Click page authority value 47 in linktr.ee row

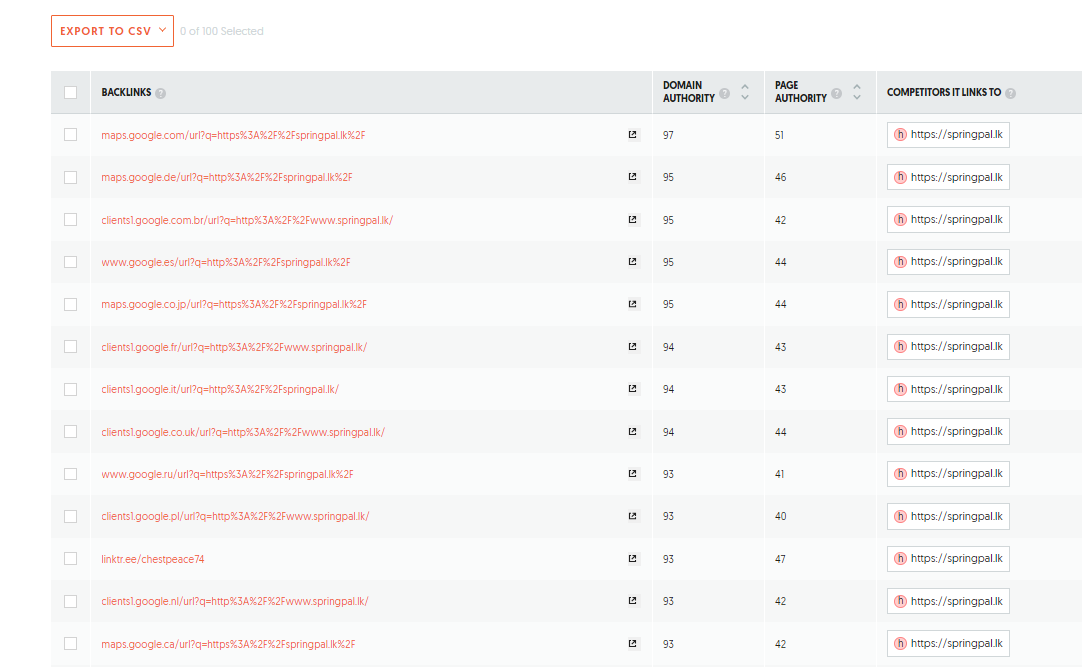pos(780,559)
